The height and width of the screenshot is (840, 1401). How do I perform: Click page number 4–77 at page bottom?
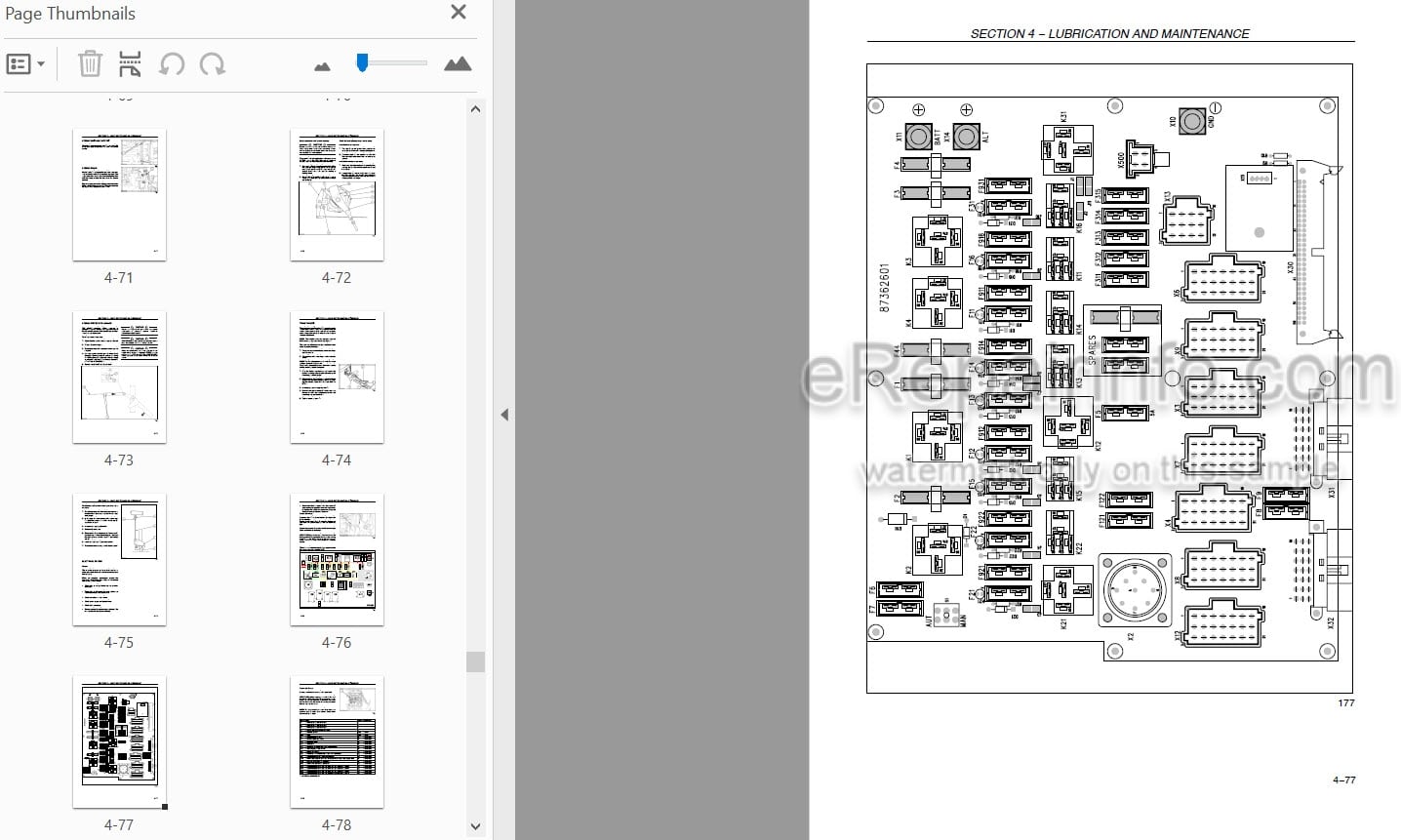tap(1343, 780)
